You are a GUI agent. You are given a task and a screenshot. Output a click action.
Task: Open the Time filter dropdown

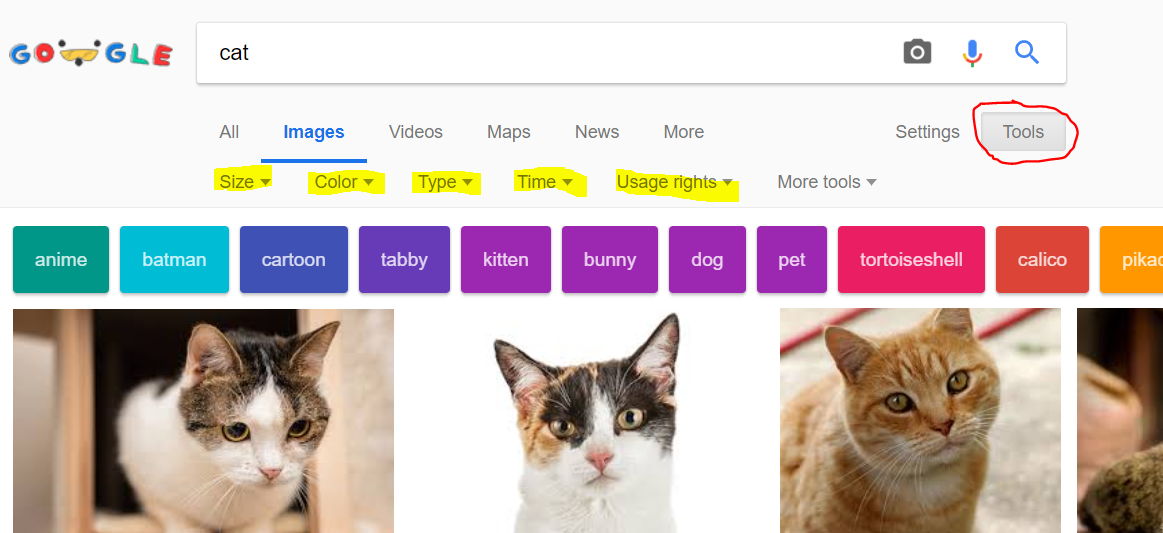pyautogui.click(x=544, y=182)
